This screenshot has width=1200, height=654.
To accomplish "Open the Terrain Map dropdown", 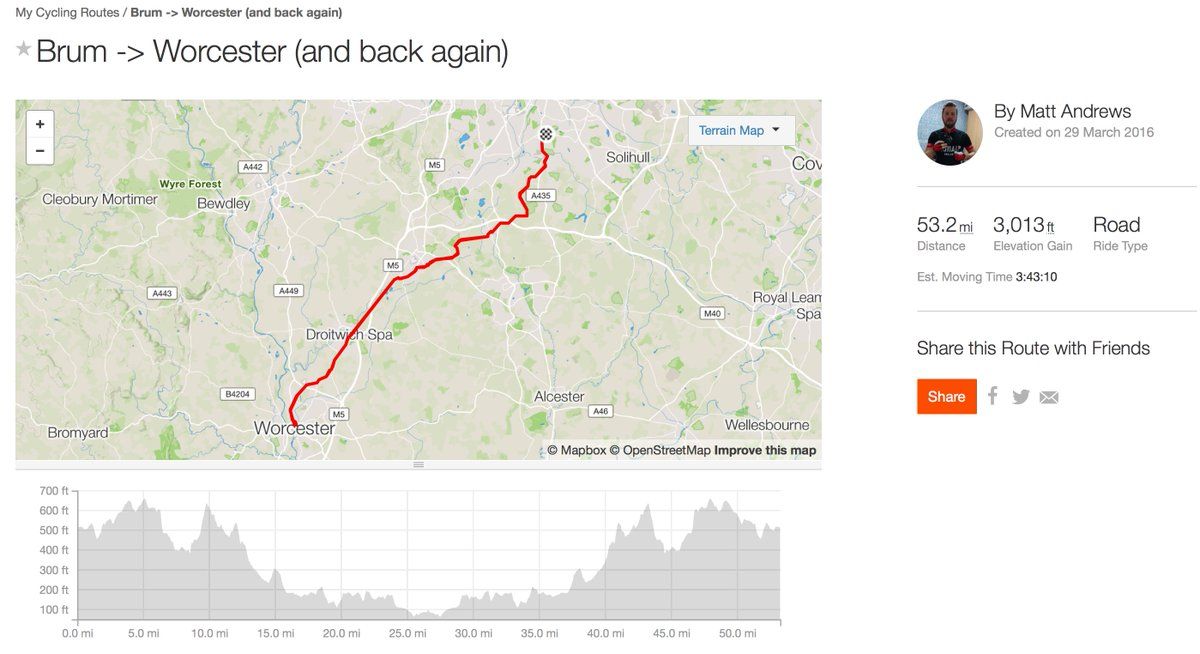I will click(x=740, y=130).
